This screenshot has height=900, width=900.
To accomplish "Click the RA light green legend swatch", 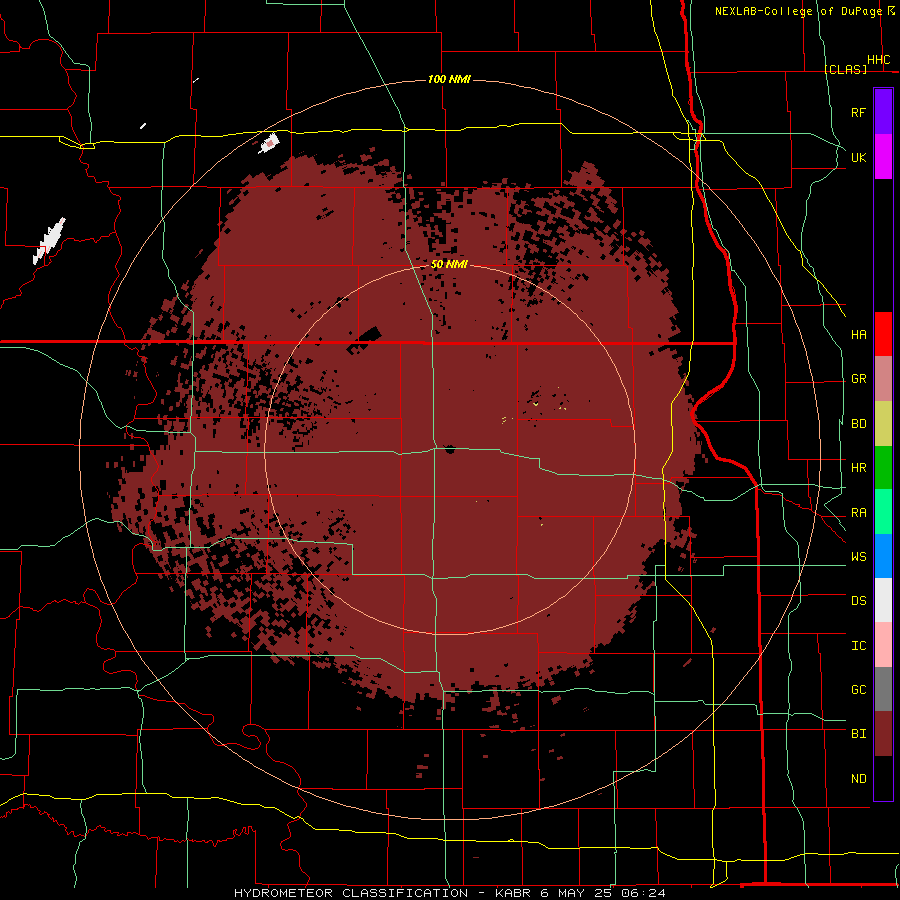I will tap(883, 512).
